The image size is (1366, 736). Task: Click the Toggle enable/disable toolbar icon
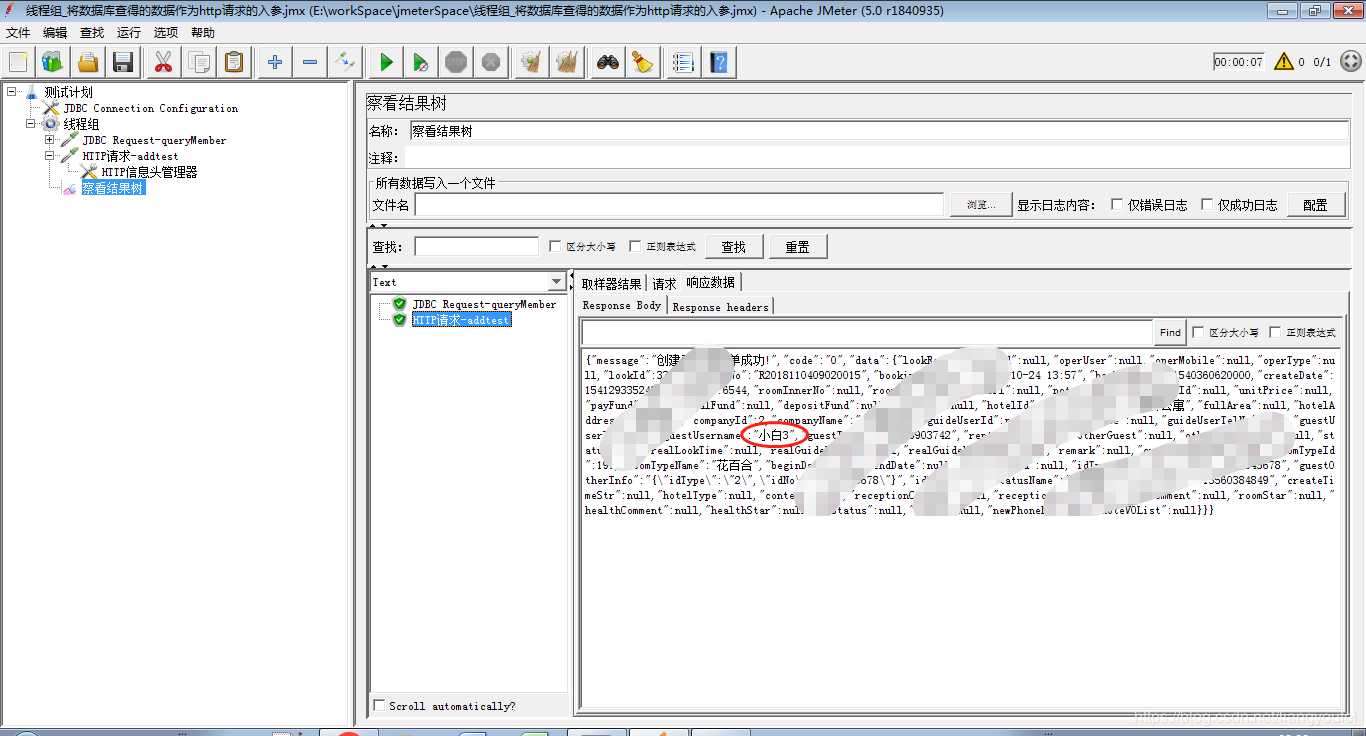[344, 63]
